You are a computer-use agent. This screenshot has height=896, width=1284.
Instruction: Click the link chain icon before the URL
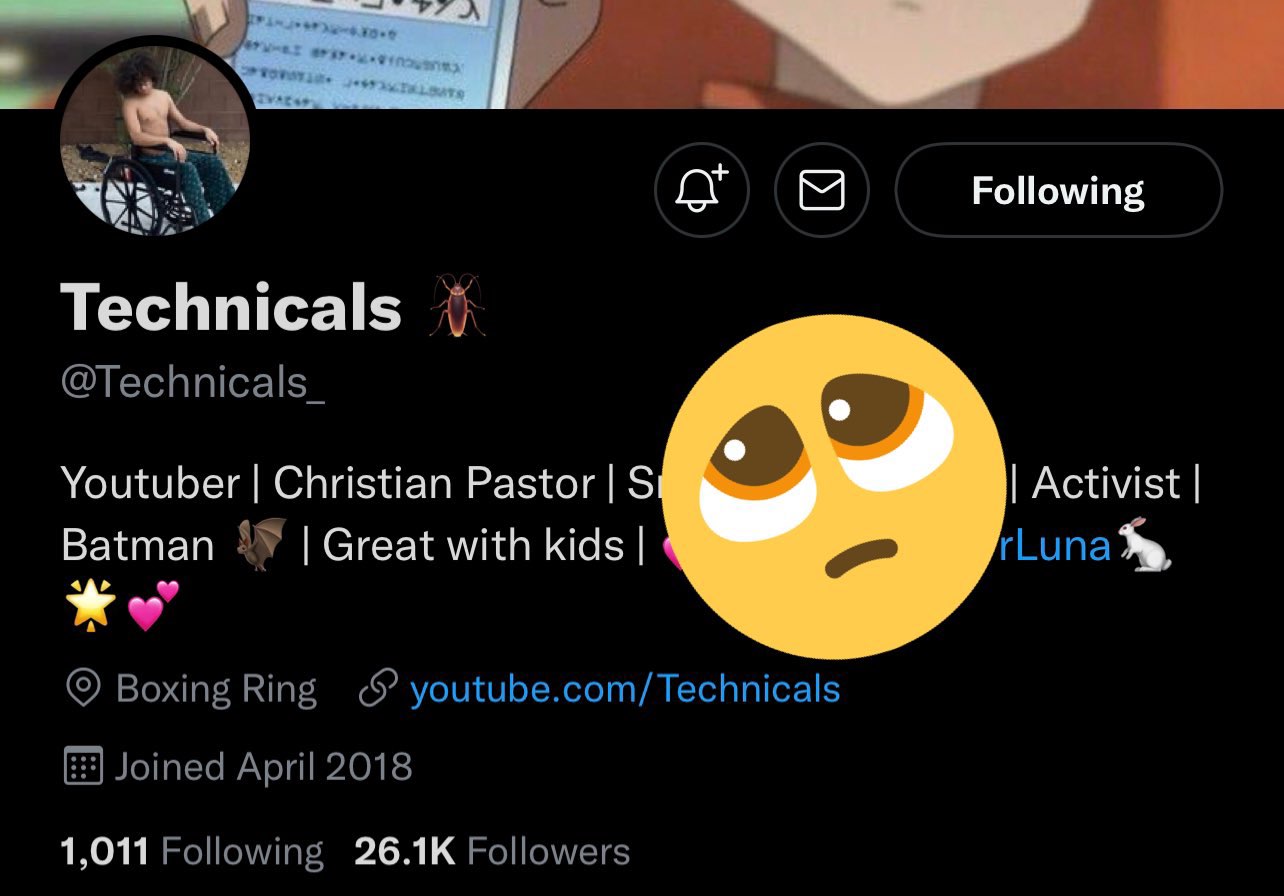pyautogui.click(x=378, y=689)
